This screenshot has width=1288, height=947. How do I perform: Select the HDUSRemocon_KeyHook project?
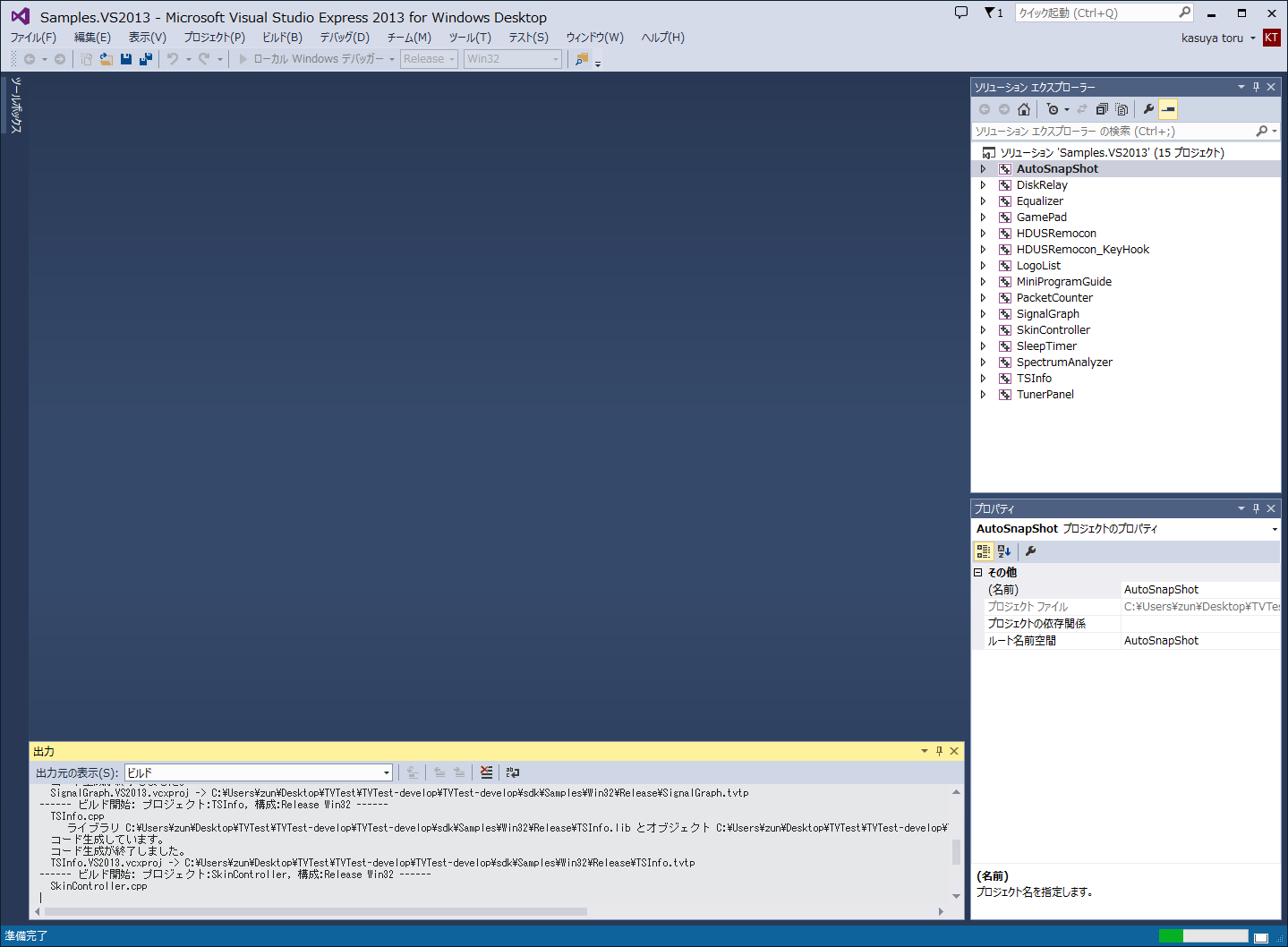[x=1082, y=250]
